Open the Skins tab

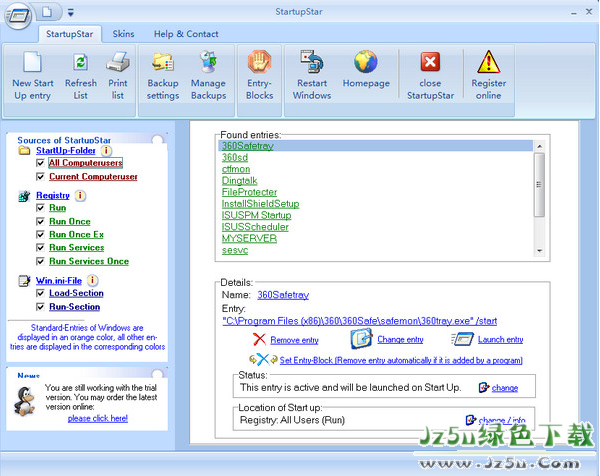pyautogui.click(x=123, y=34)
